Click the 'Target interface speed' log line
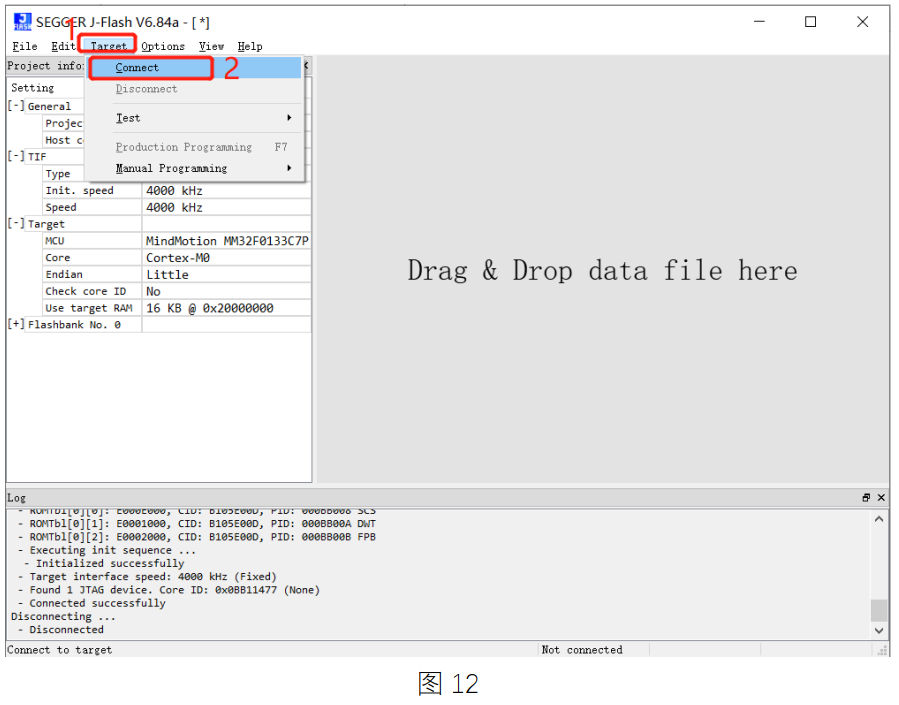The height and width of the screenshot is (705, 899). pos(147,577)
